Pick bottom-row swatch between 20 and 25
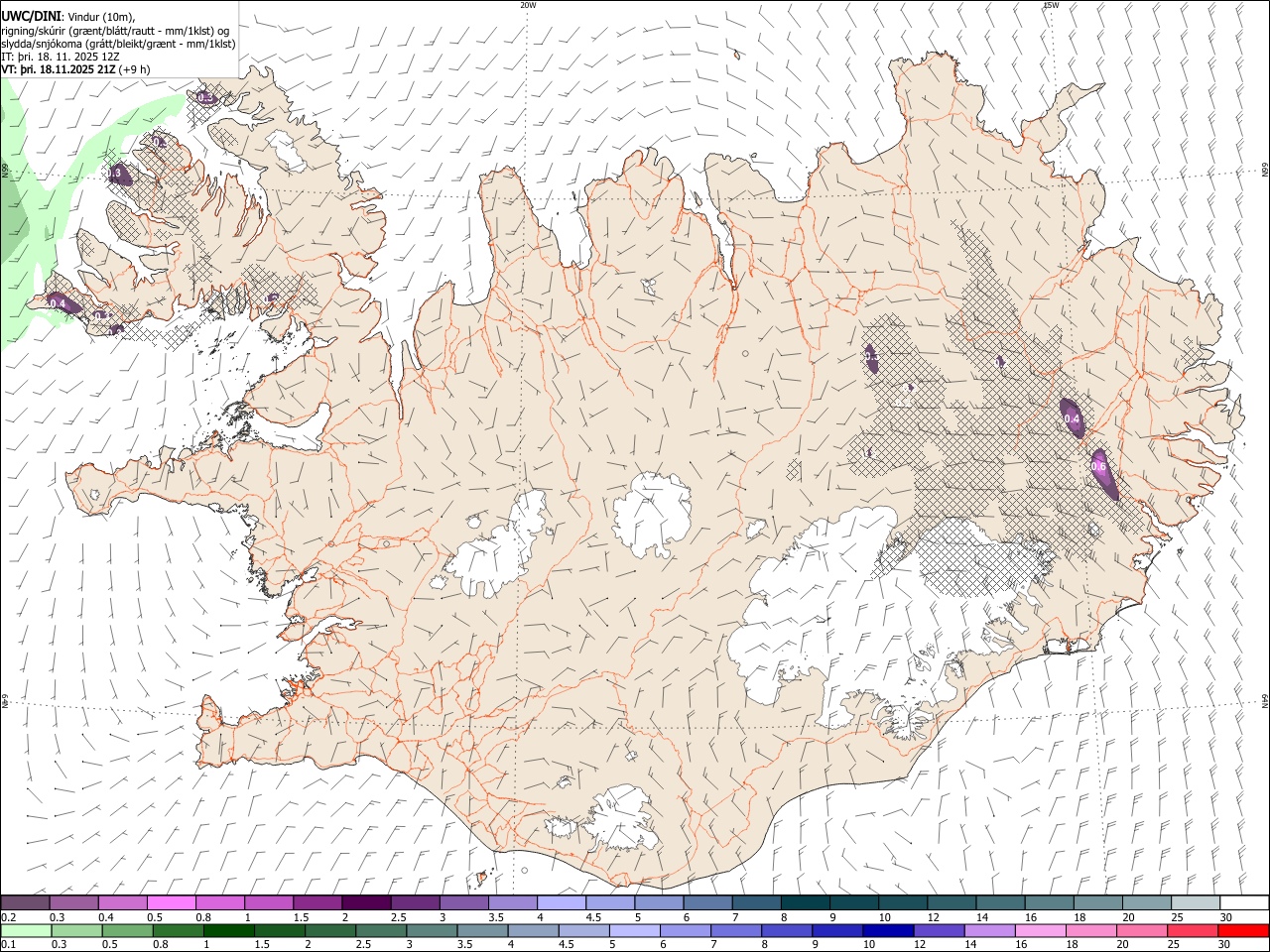 click(1144, 930)
